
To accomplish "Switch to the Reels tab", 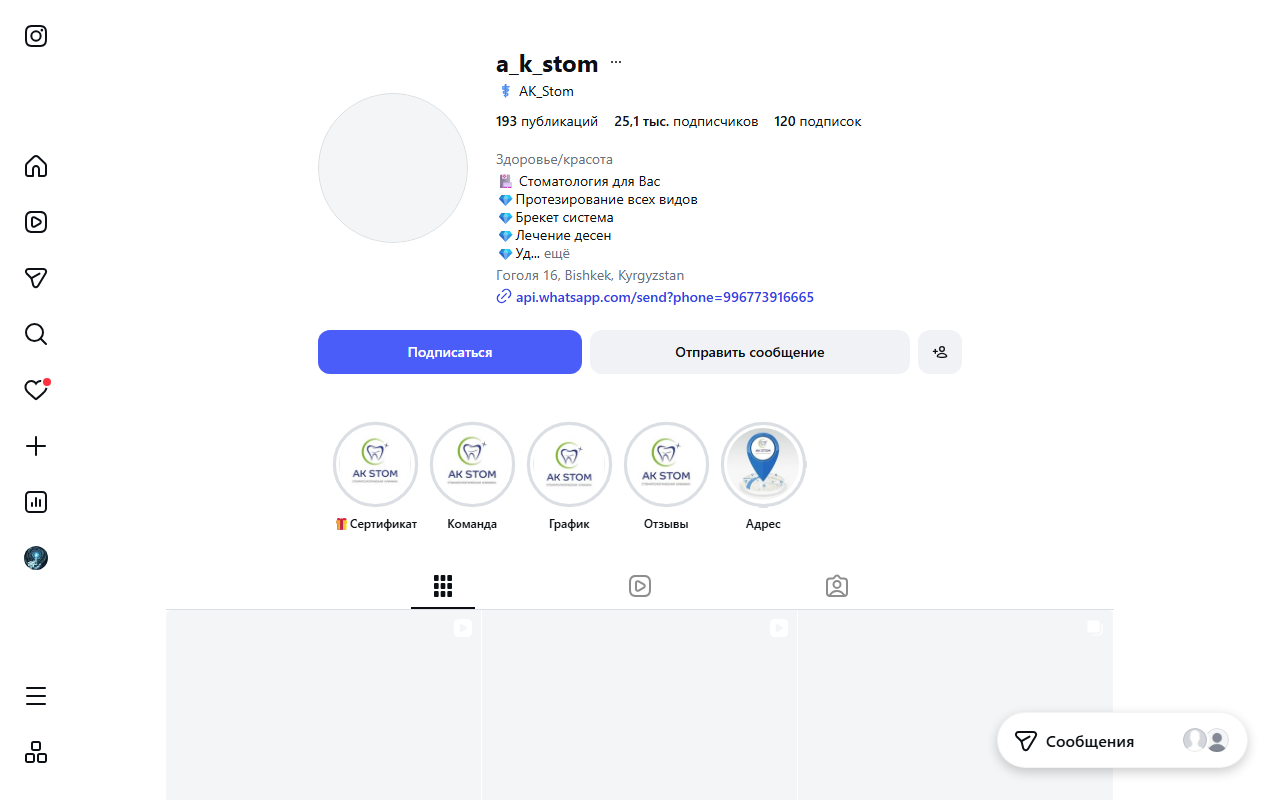I will point(639,586).
